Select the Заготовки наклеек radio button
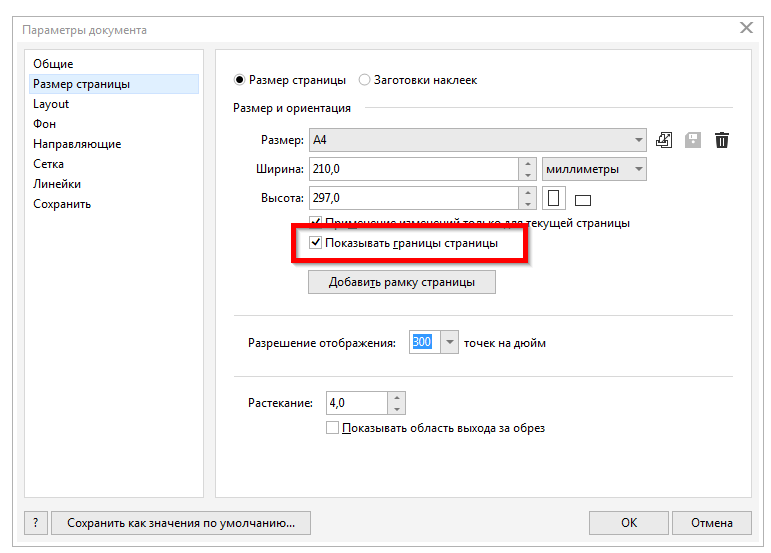The width and height of the screenshot is (771, 553). pyautogui.click(x=365, y=80)
